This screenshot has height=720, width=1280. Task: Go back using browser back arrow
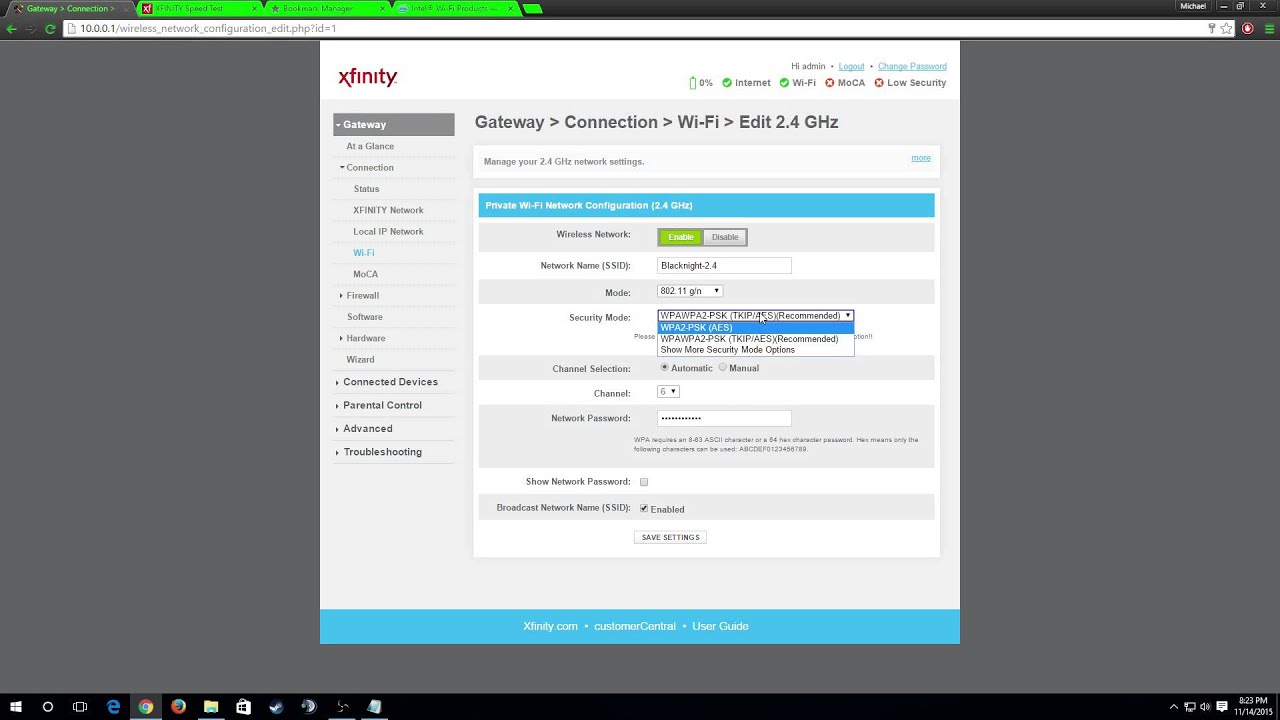tap(12, 29)
